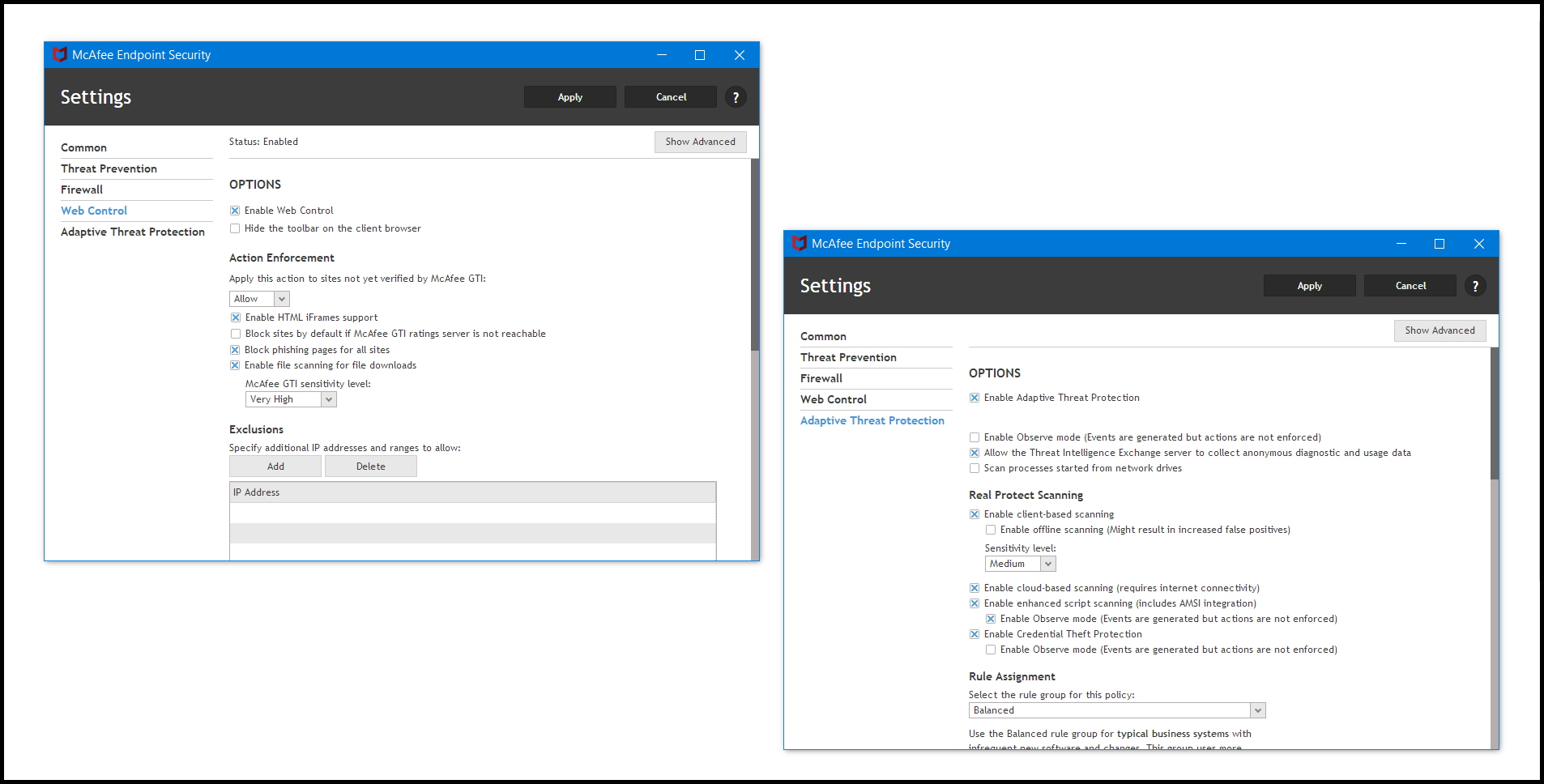The width and height of the screenshot is (1544, 784).
Task: Select Common in right window sidebar
Action: click(x=823, y=336)
